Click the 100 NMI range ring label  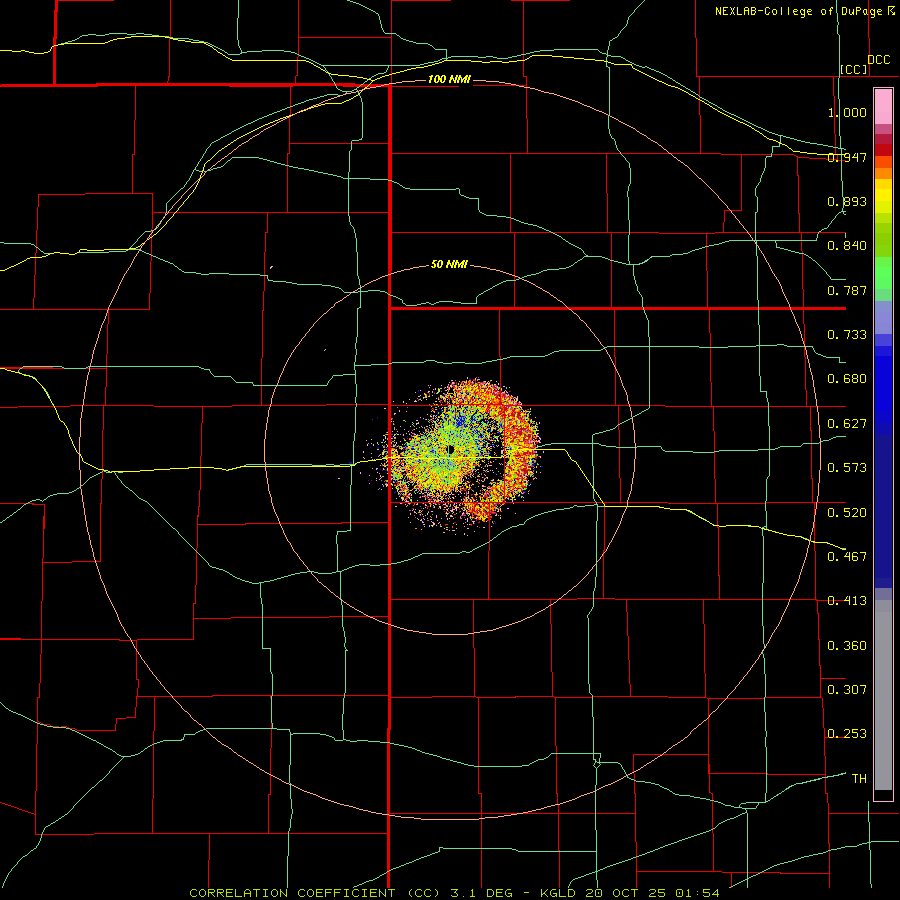tap(449, 79)
